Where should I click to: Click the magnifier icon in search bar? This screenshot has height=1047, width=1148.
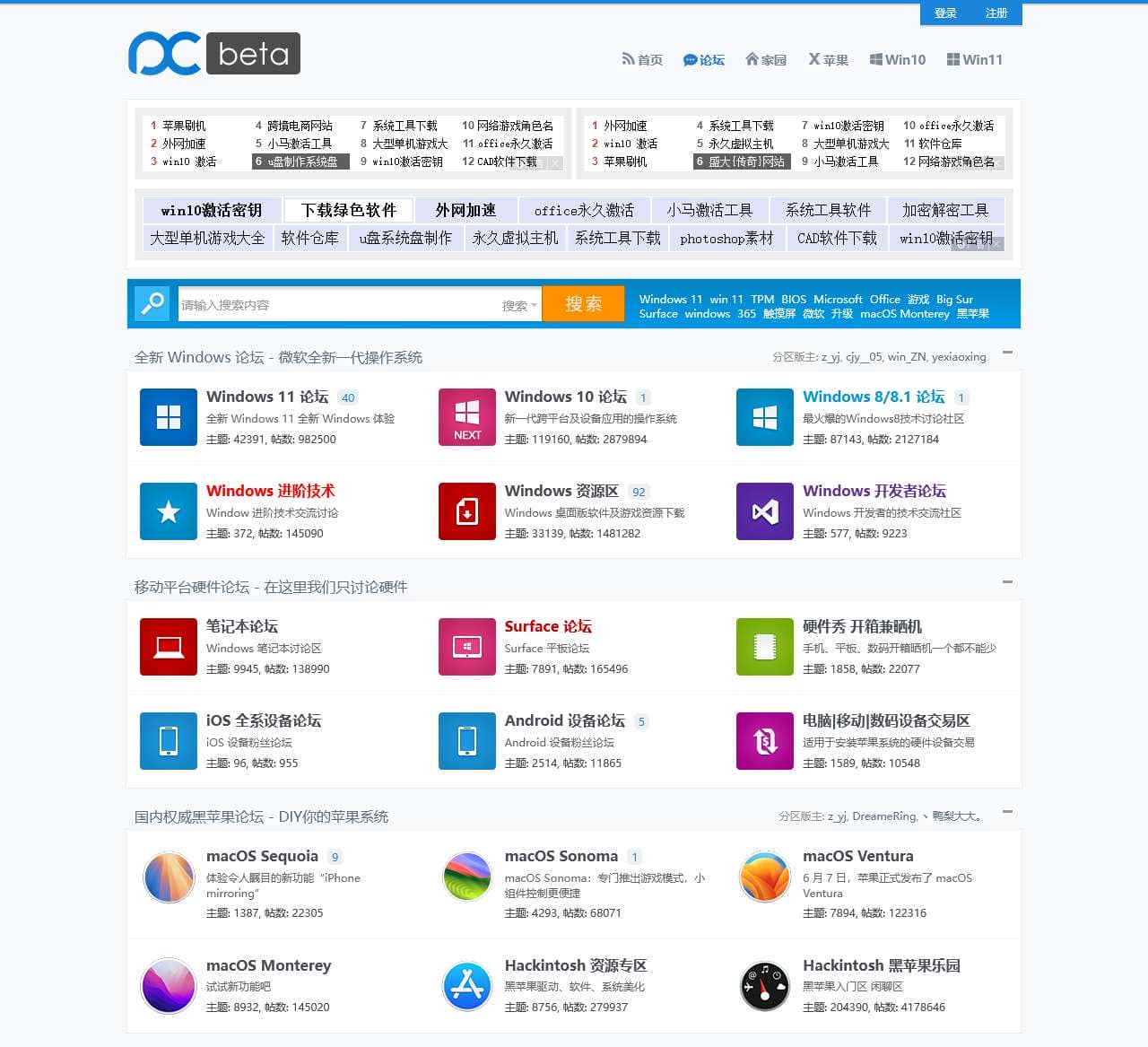click(x=152, y=303)
